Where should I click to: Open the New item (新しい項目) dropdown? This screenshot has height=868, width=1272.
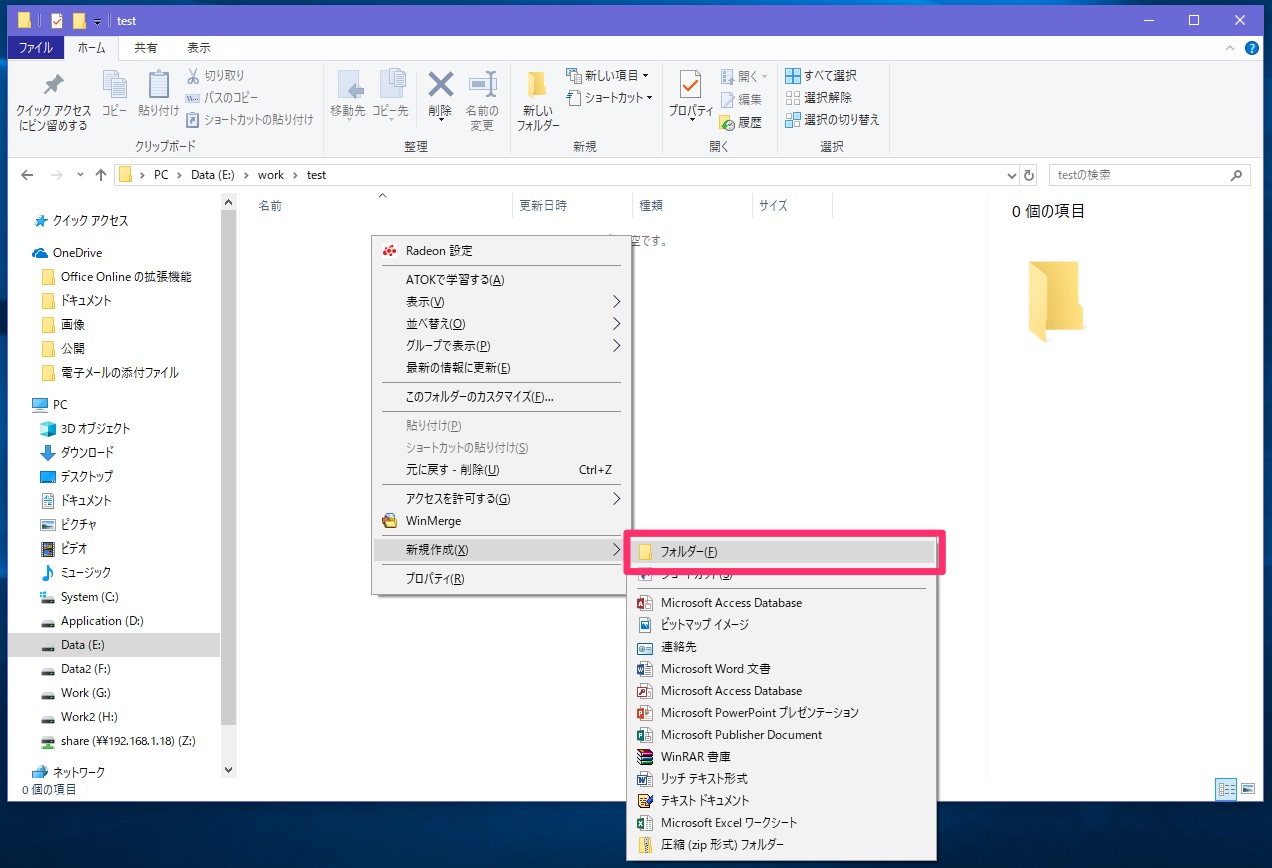pyautogui.click(x=608, y=75)
